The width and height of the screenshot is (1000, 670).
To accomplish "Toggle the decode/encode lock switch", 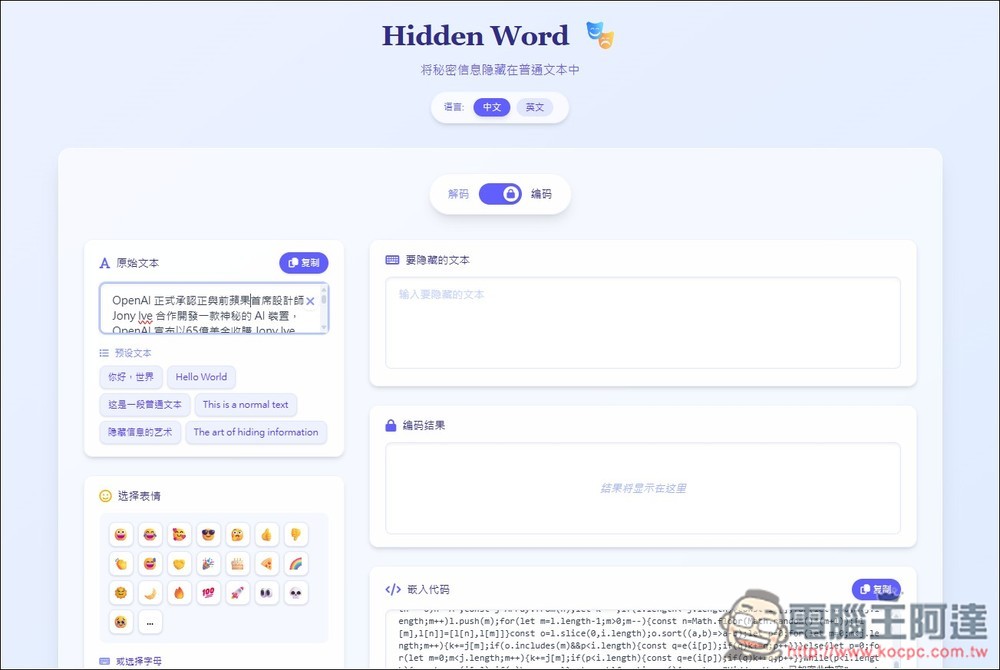I will tap(500, 194).
